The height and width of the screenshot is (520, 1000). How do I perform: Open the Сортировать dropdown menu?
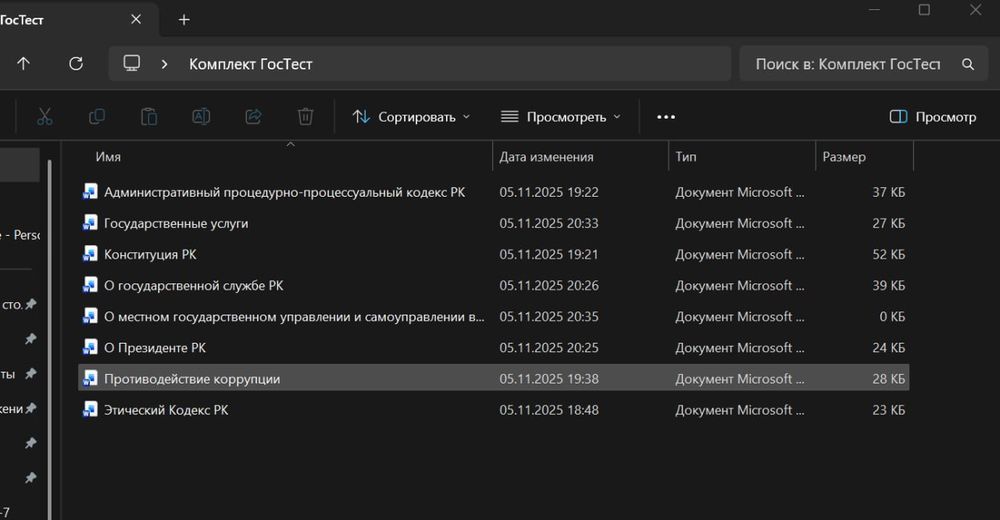pos(411,117)
